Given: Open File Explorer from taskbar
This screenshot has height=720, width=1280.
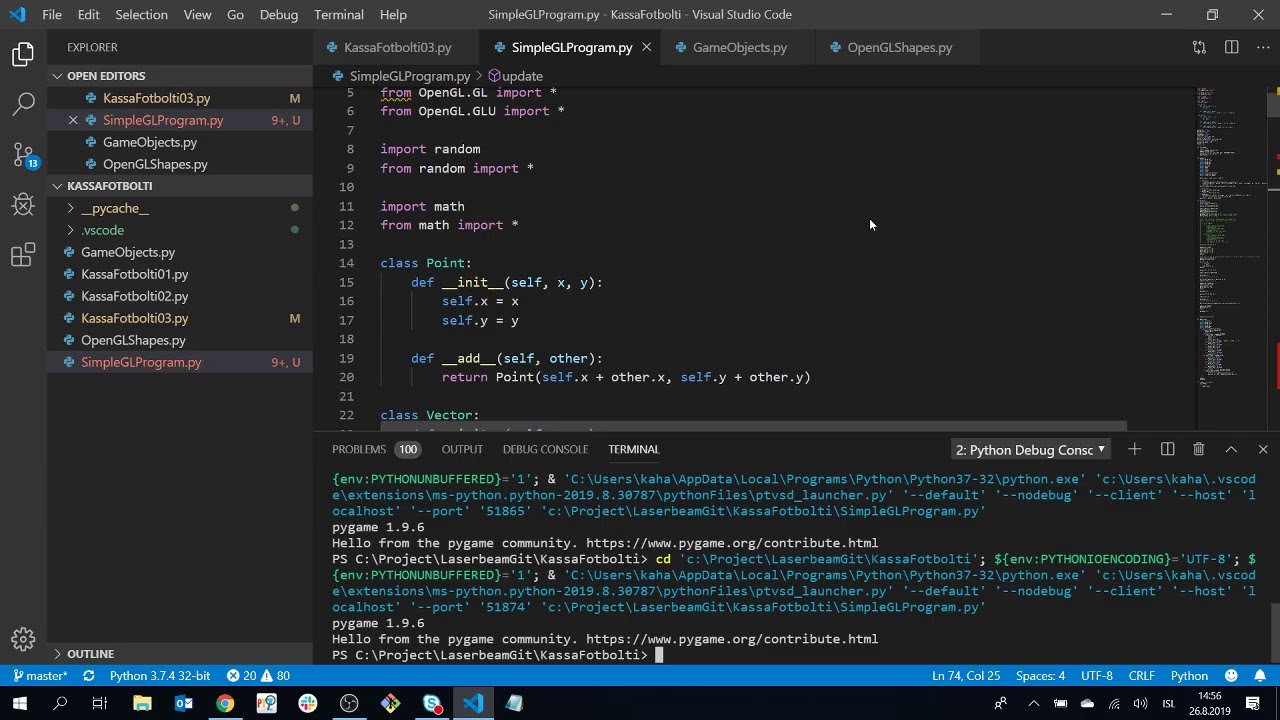Looking at the screenshot, I should tap(142, 703).
